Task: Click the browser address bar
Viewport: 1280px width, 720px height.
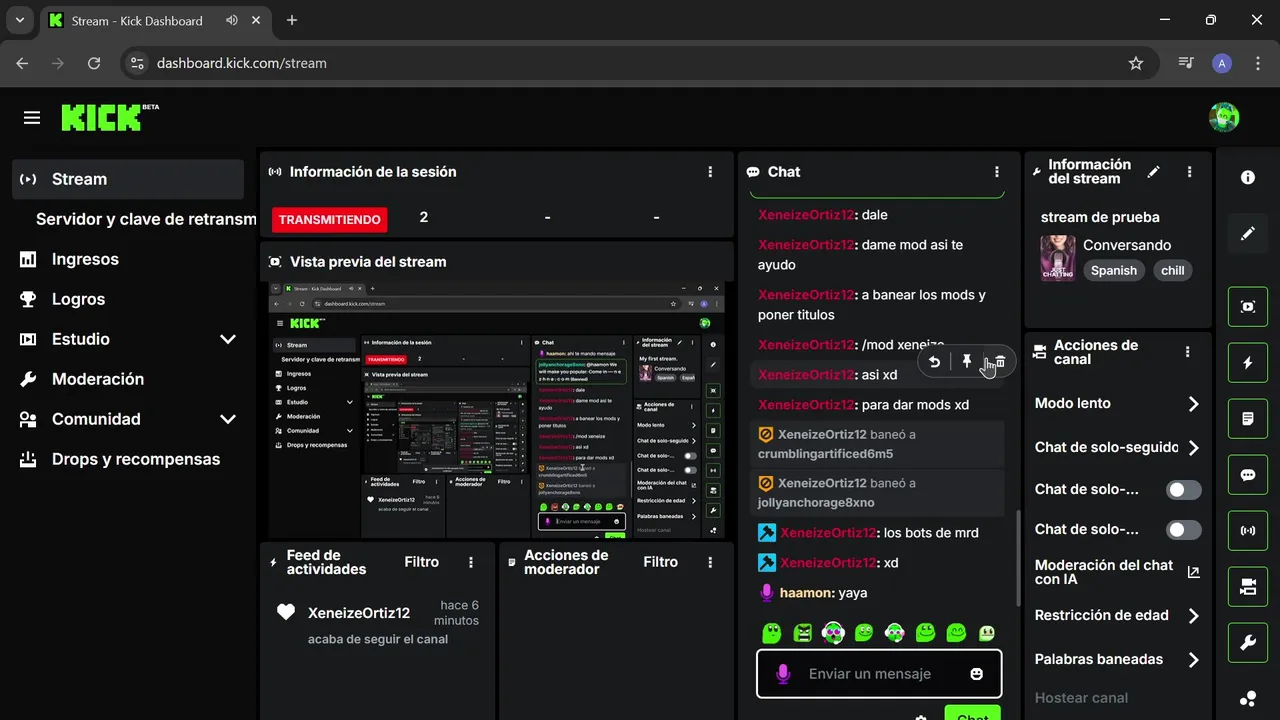Action: pyautogui.click(x=640, y=63)
